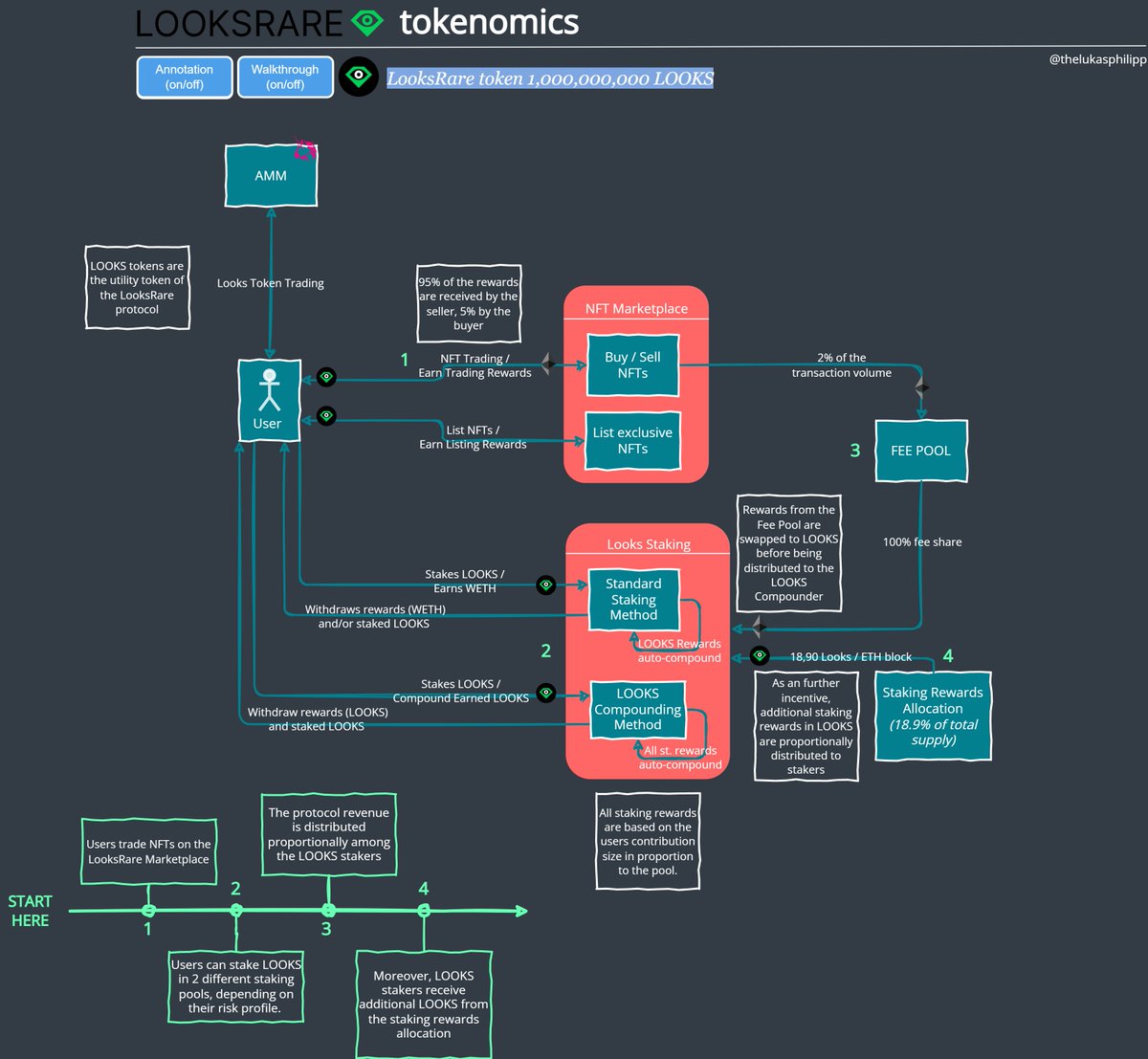Viewport: 1148px width, 1059px height.
Task: Click the 'Looks Token Trading' label
Action: pyautogui.click(x=271, y=283)
